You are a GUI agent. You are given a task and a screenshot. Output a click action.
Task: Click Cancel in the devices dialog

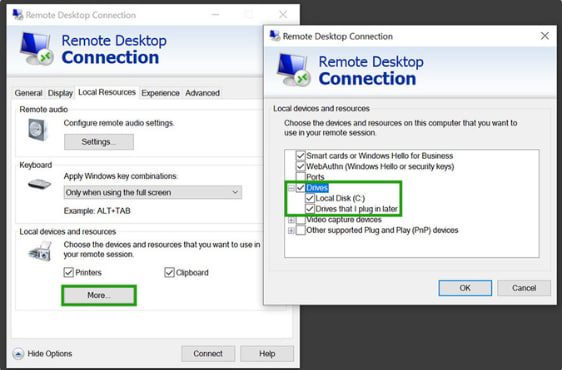[524, 288]
